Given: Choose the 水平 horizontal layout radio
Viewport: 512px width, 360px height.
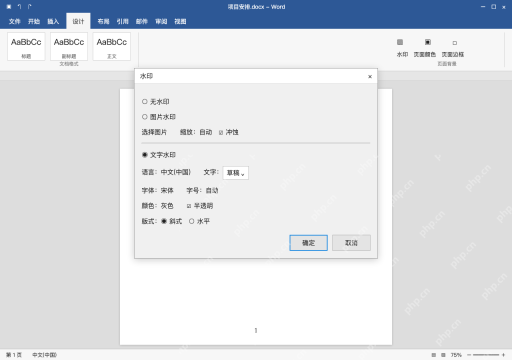Looking at the screenshot, I should [191, 221].
